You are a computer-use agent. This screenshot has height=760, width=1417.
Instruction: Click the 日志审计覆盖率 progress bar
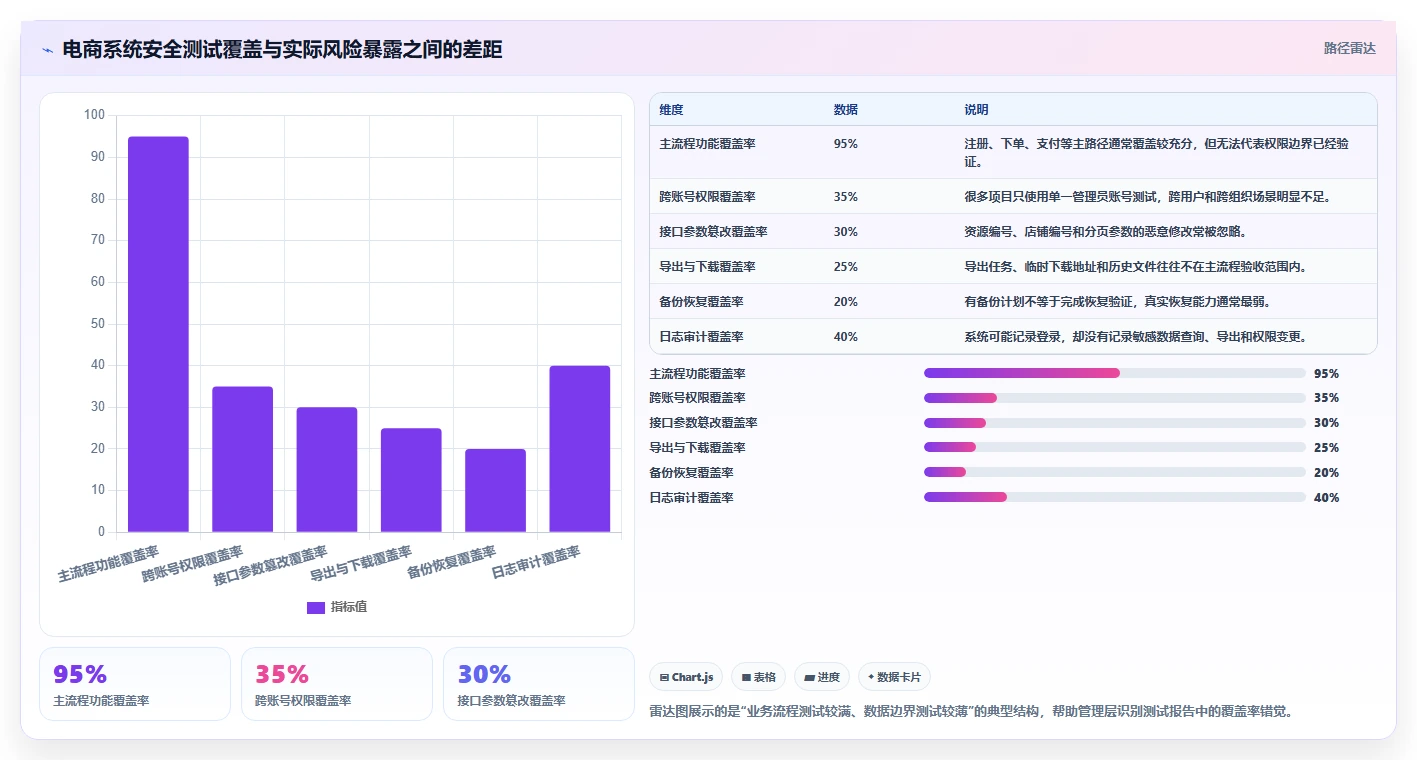pyautogui.click(x=1115, y=497)
